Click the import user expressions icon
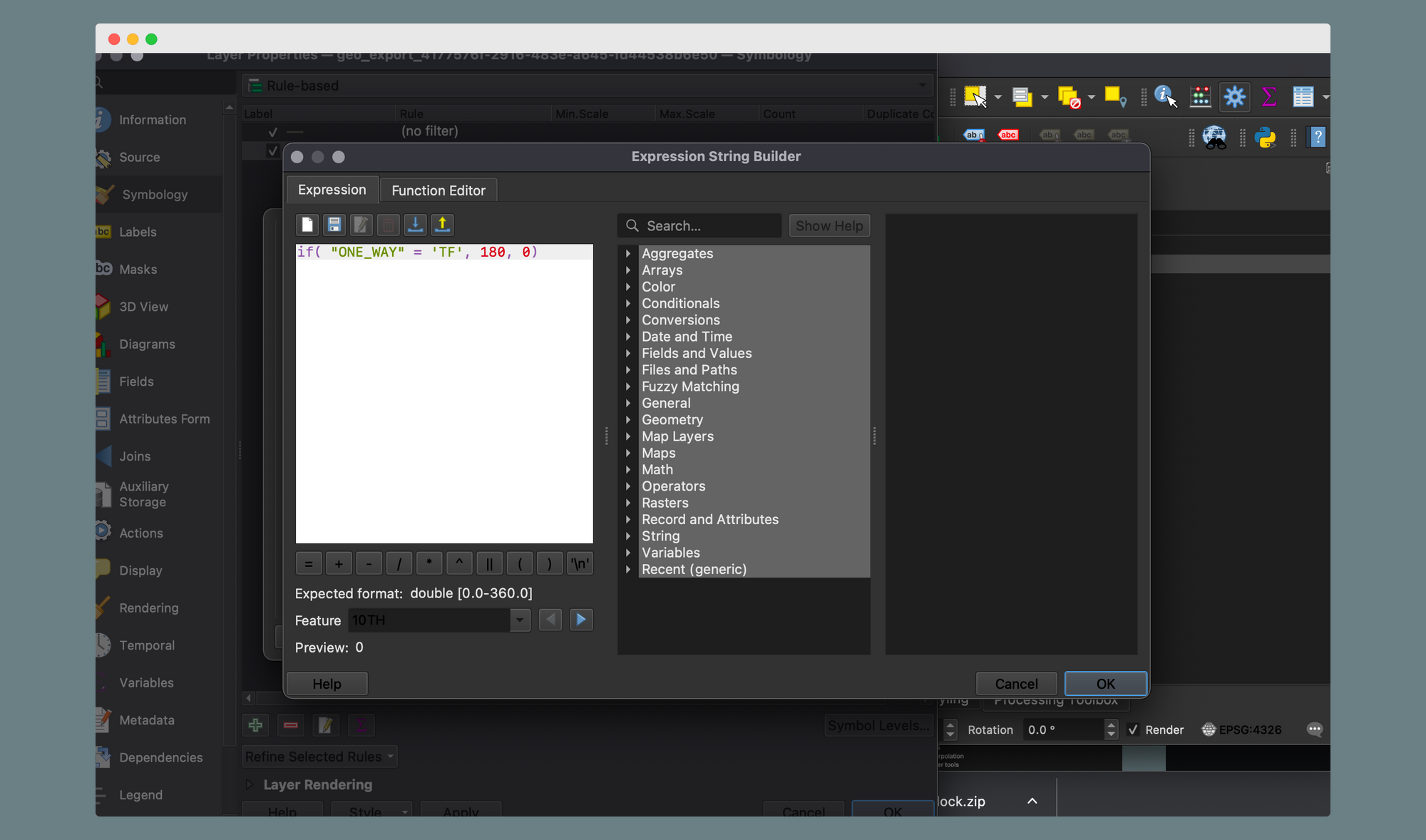This screenshot has width=1426, height=840. [415, 225]
